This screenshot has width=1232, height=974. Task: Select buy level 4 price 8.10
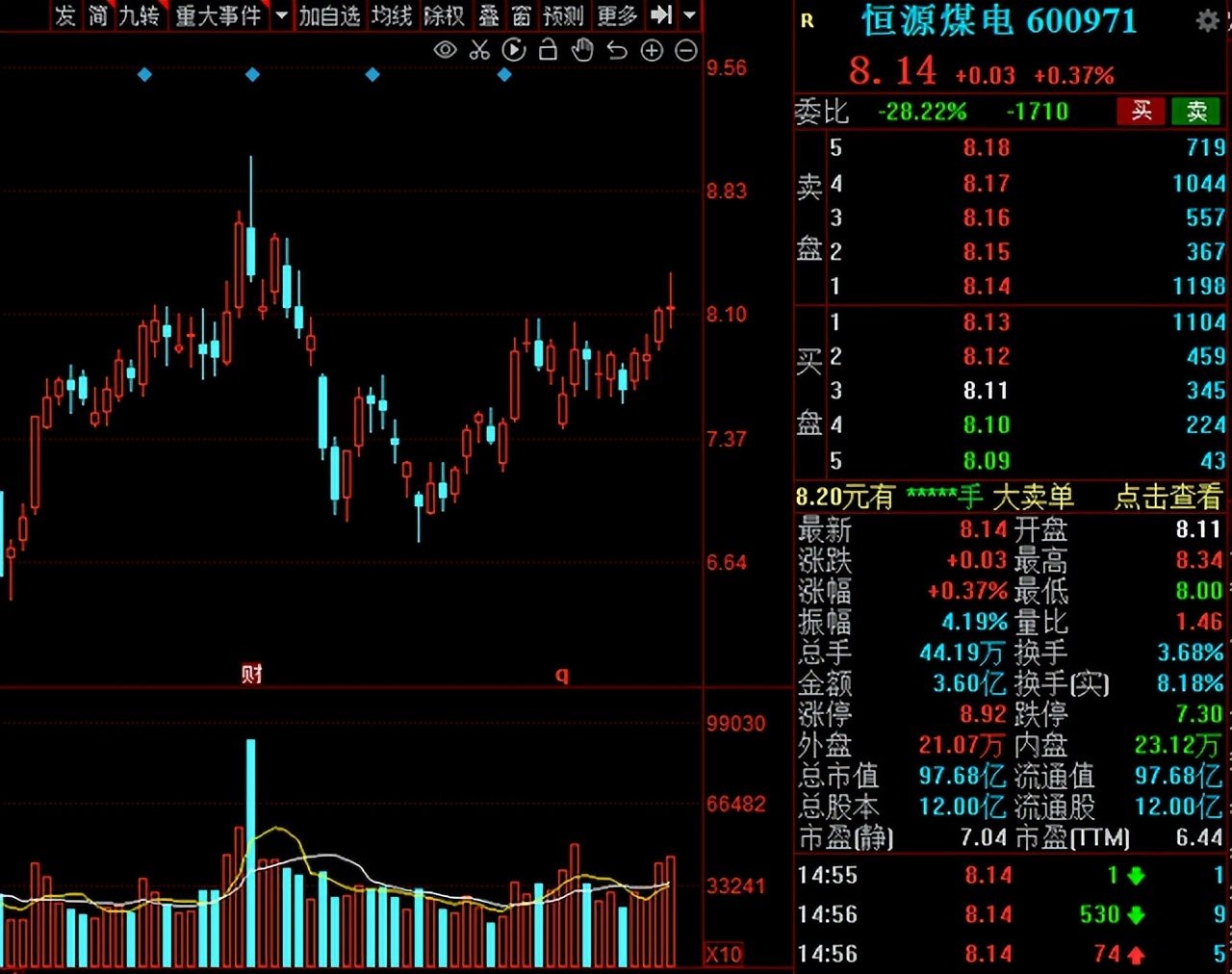click(x=987, y=424)
